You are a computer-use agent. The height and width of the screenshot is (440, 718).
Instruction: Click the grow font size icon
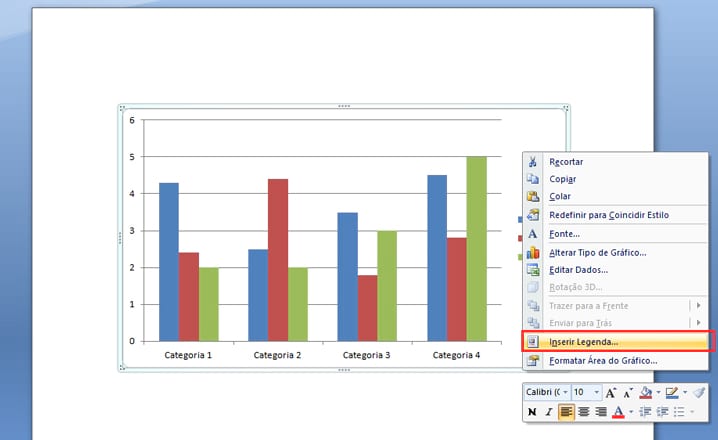tap(611, 393)
